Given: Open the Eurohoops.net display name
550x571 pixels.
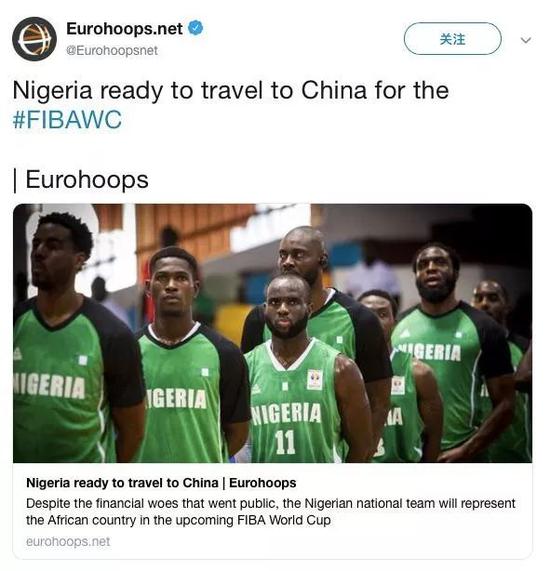Looking at the screenshot, I should 124,29.
